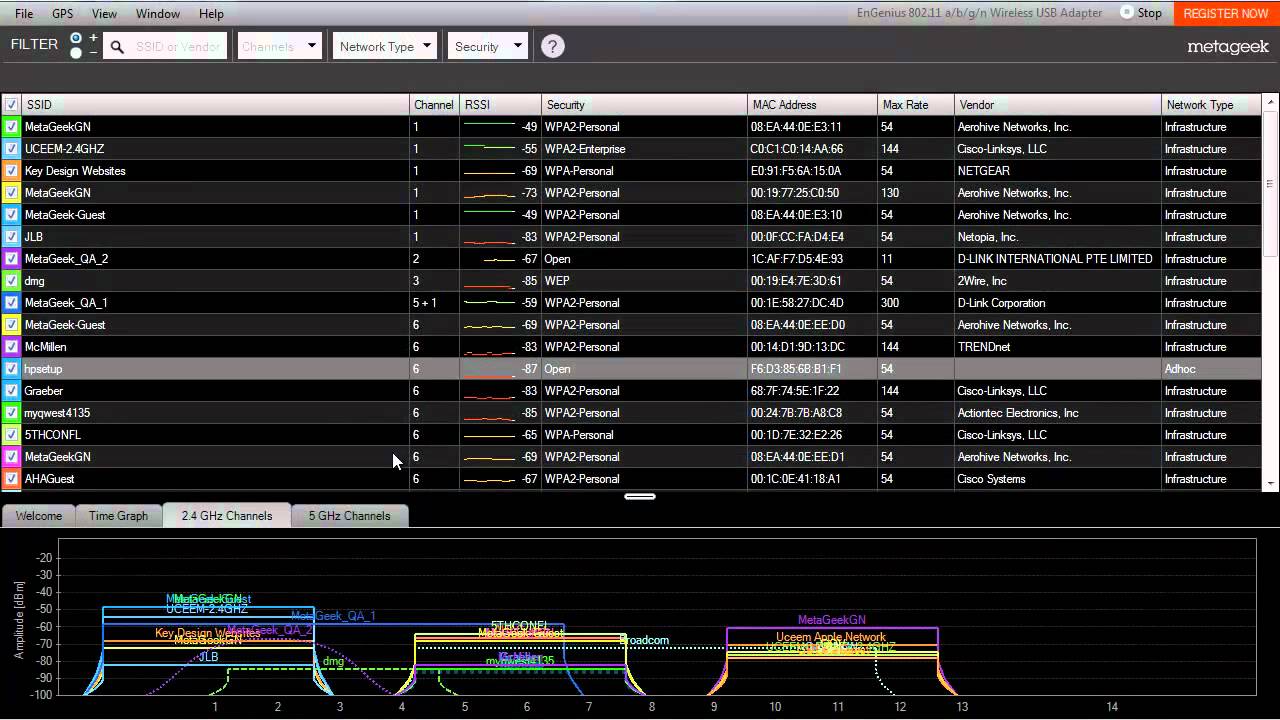Screen dimensions: 1280x720
Task: Switch to the 5 GHz Channels tab
Action: coord(349,516)
